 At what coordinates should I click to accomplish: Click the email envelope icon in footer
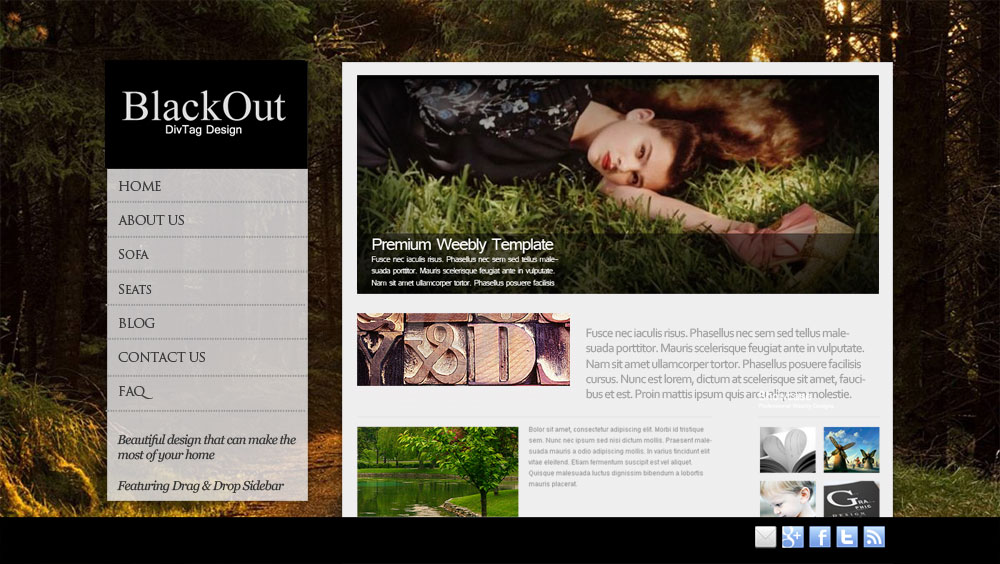pos(765,537)
